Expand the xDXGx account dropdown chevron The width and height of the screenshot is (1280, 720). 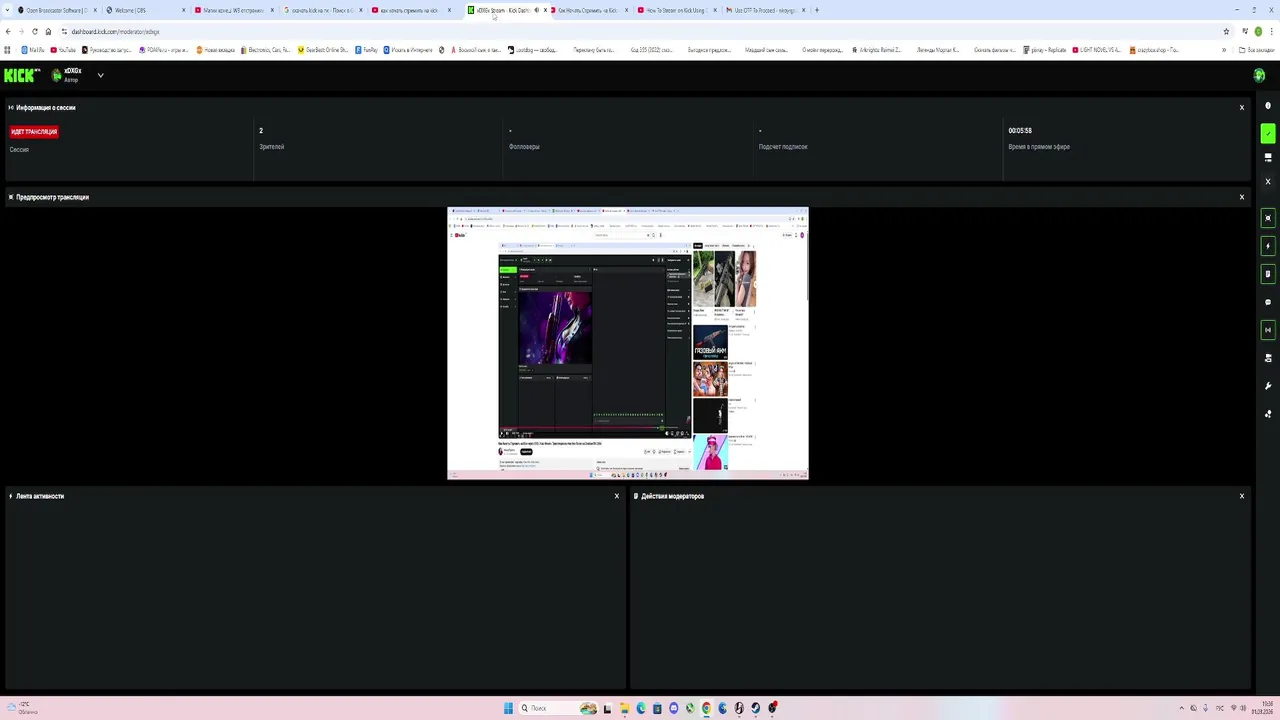[x=100, y=75]
